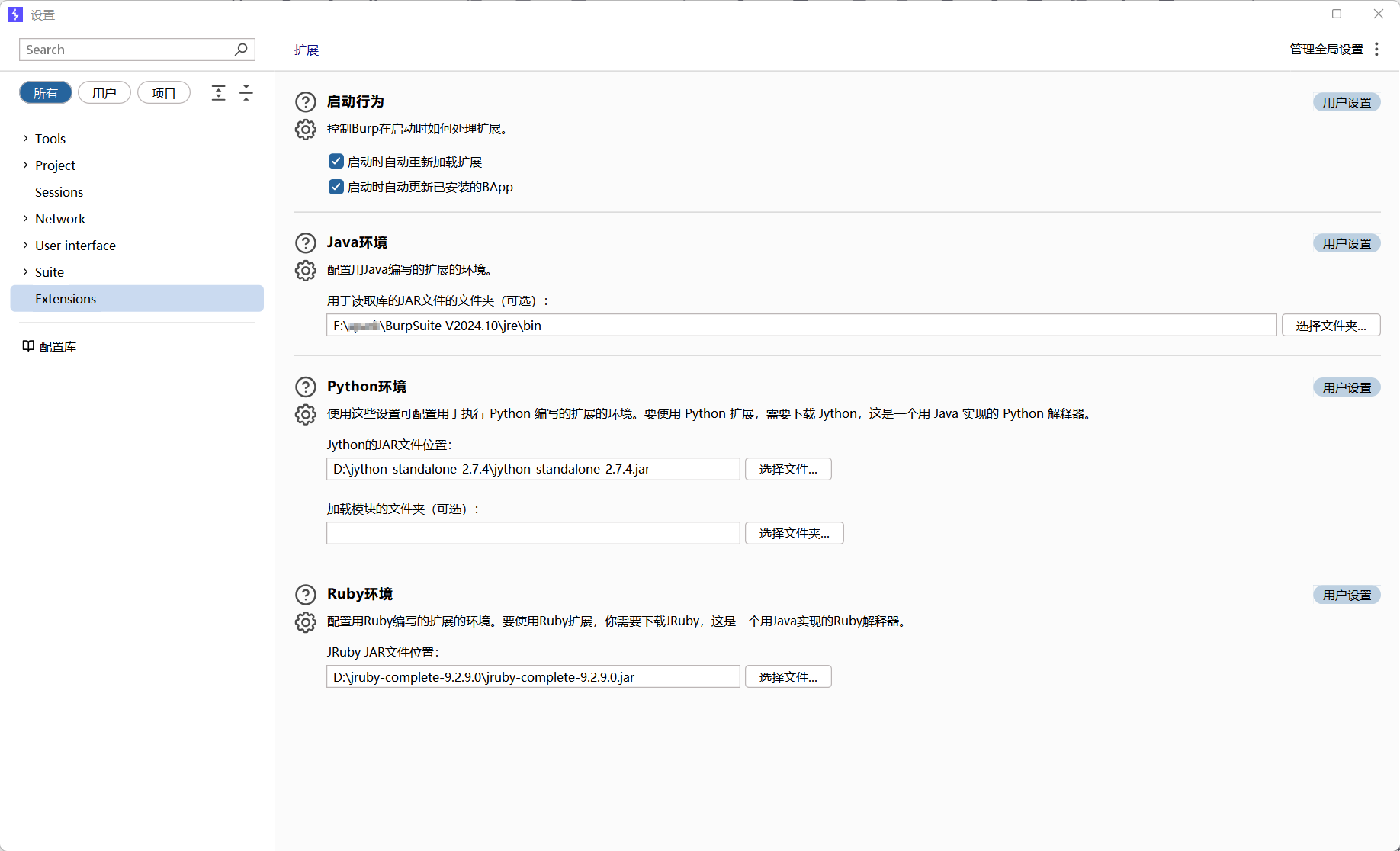The height and width of the screenshot is (851, 1400).
Task: Open the search magnifier icon
Action: tap(241, 49)
